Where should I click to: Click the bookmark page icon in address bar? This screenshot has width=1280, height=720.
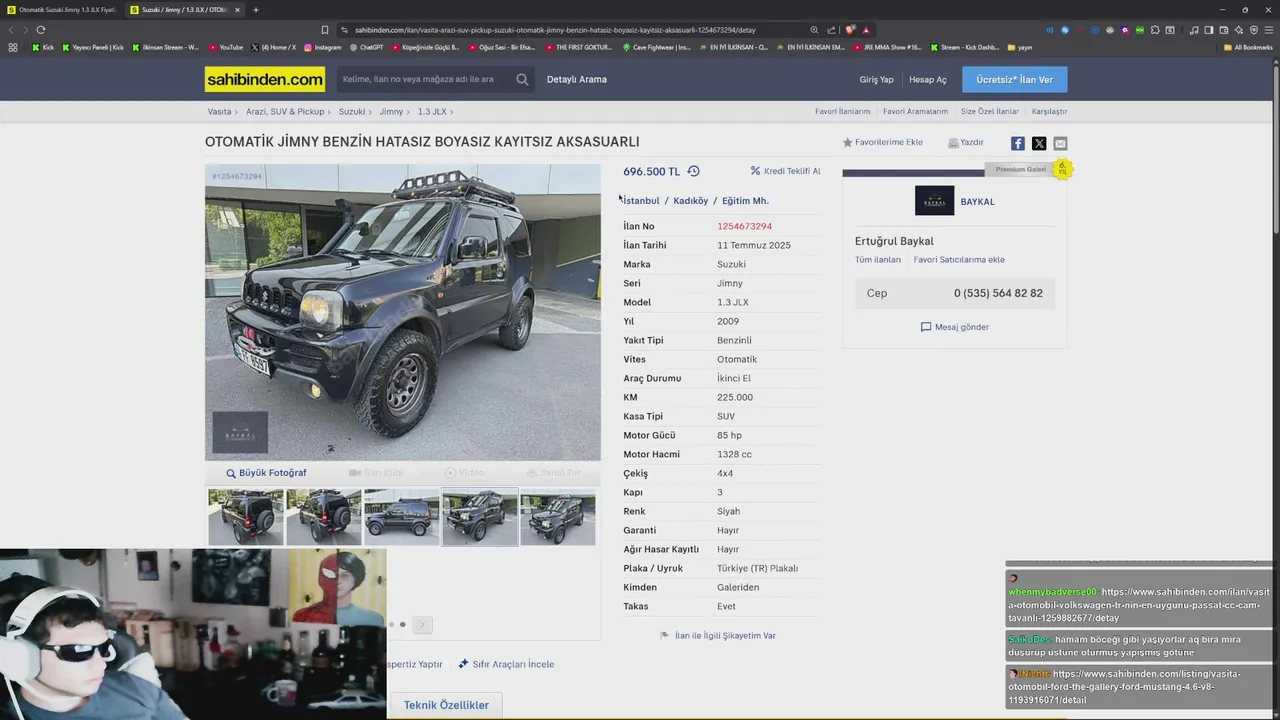[x=324, y=30]
